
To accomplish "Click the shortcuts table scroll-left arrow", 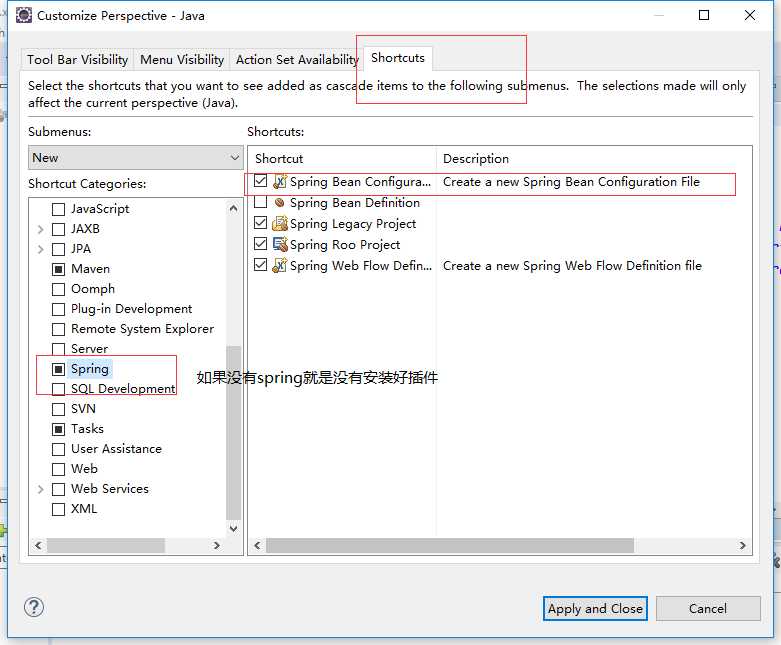I will point(257,545).
